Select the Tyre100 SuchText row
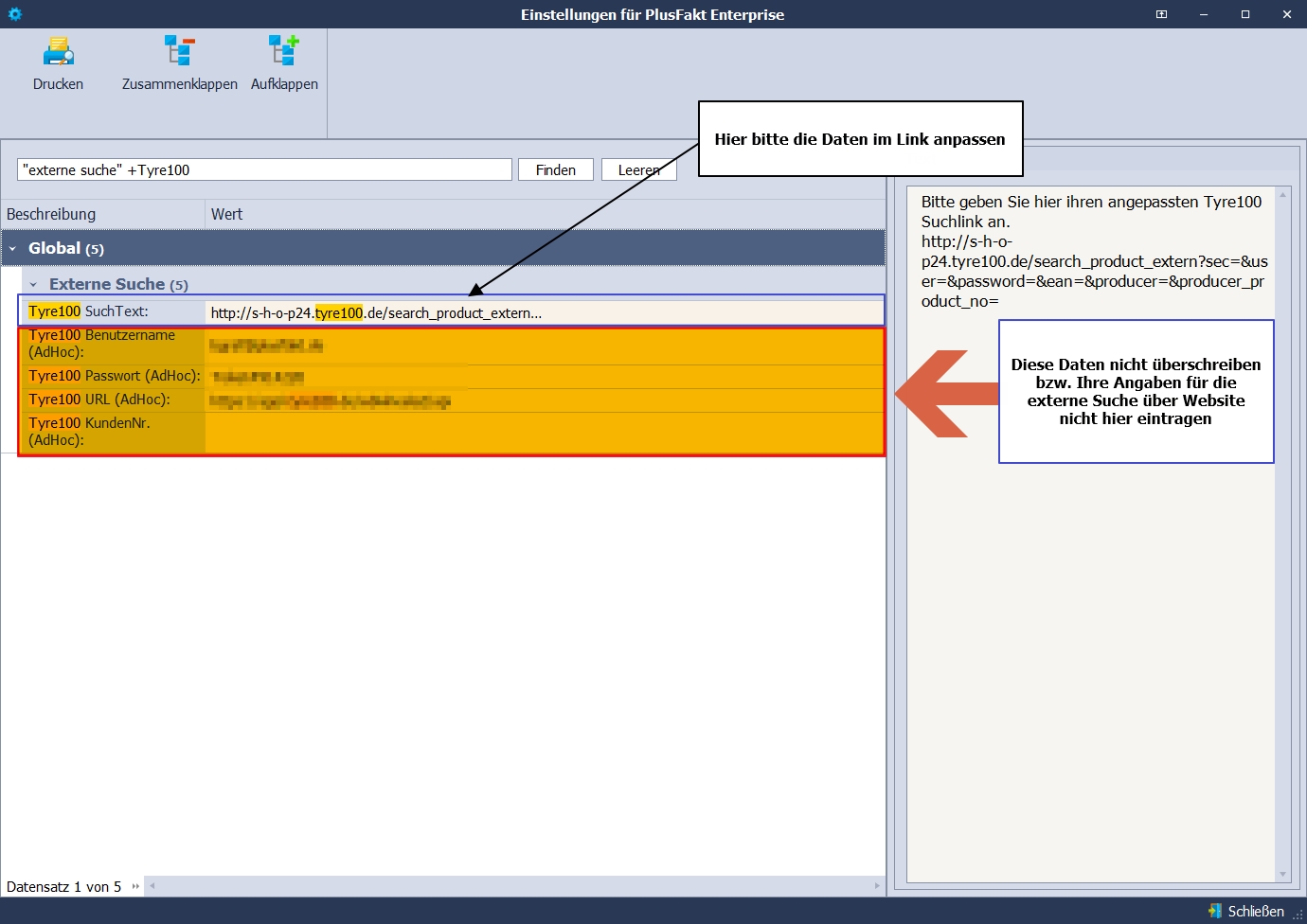The width and height of the screenshot is (1307, 924). coord(112,311)
